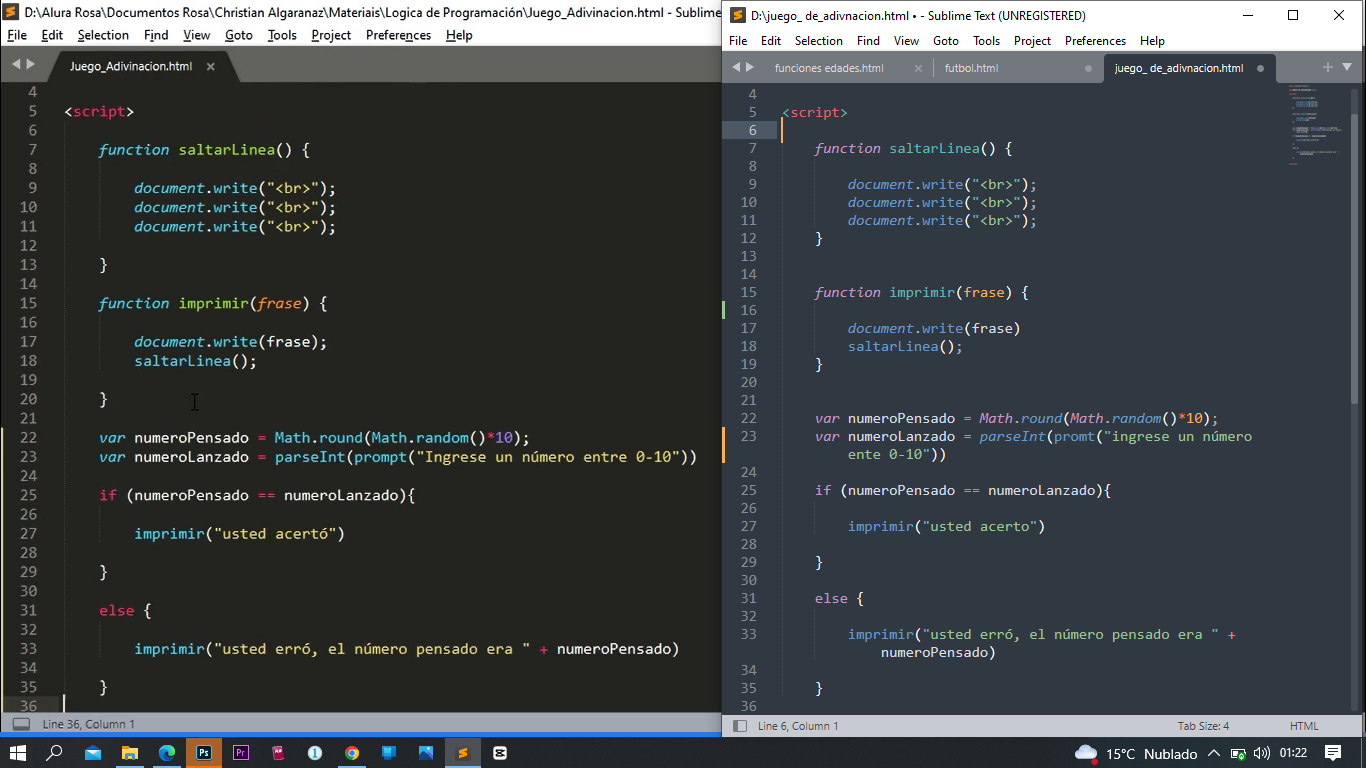Open File Explorer from the taskbar
The height and width of the screenshot is (768, 1366).
[130, 753]
